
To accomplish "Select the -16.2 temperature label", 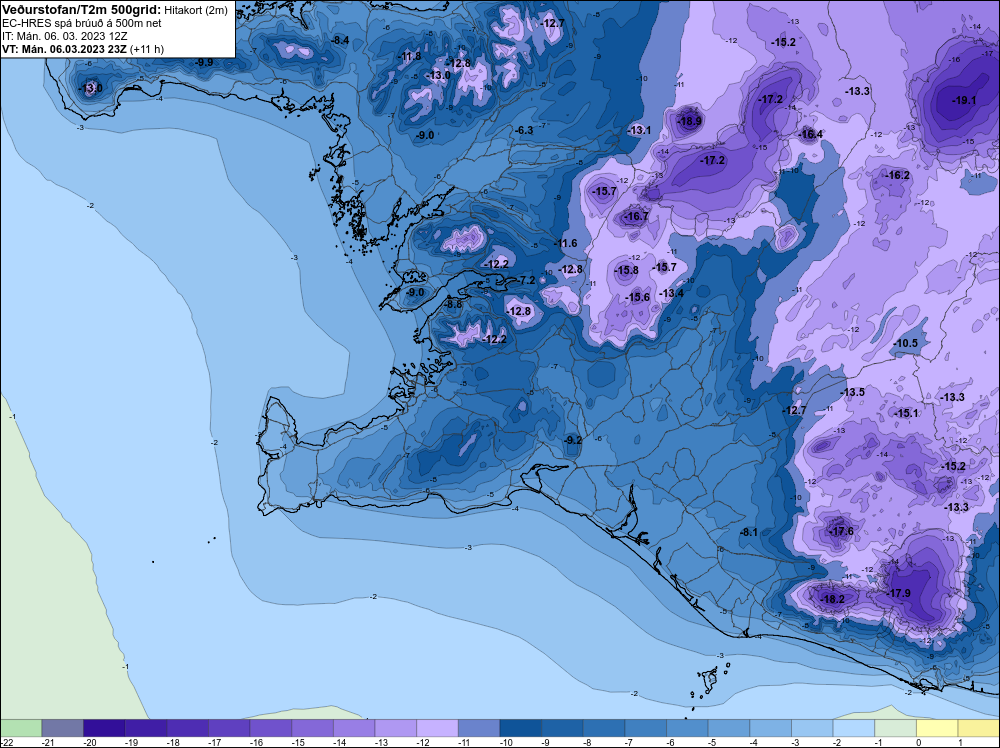I will (x=898, y=175).
